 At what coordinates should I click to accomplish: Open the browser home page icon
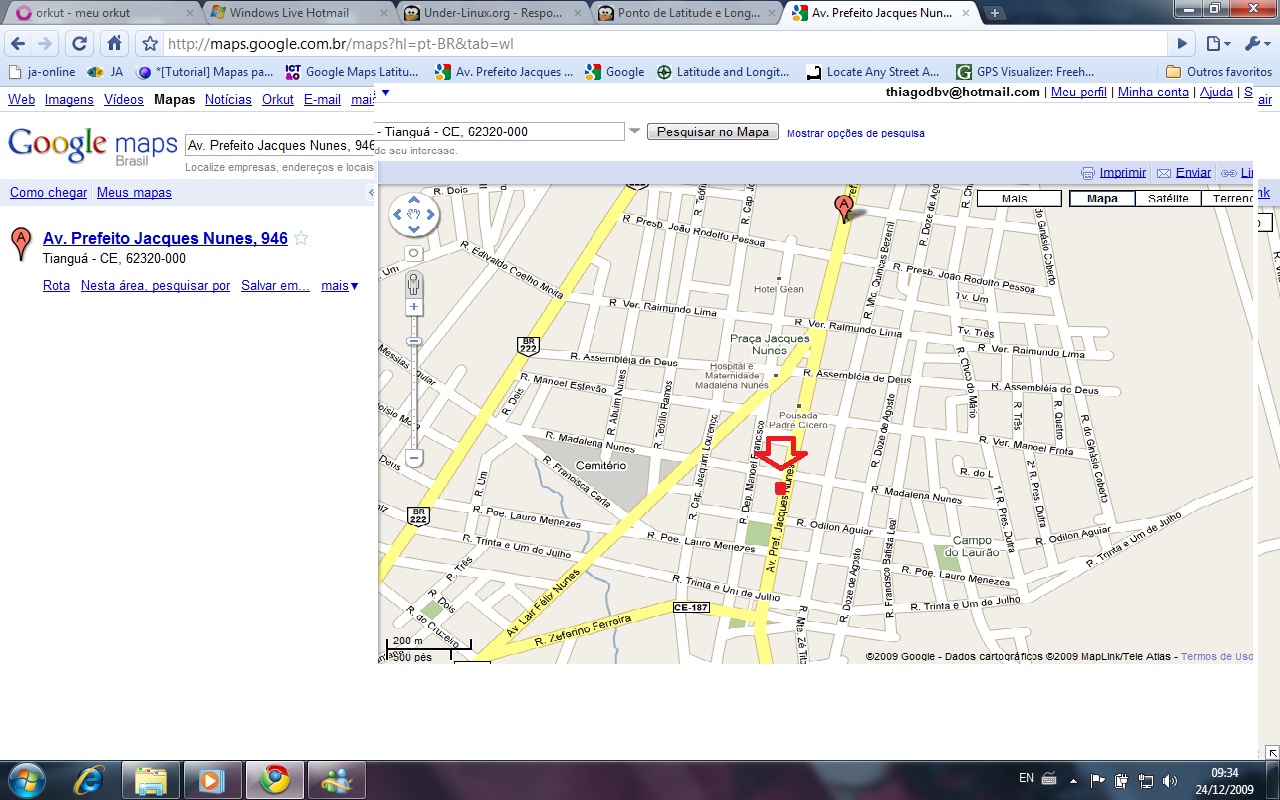pyautogui.click(x=114, y=44)
